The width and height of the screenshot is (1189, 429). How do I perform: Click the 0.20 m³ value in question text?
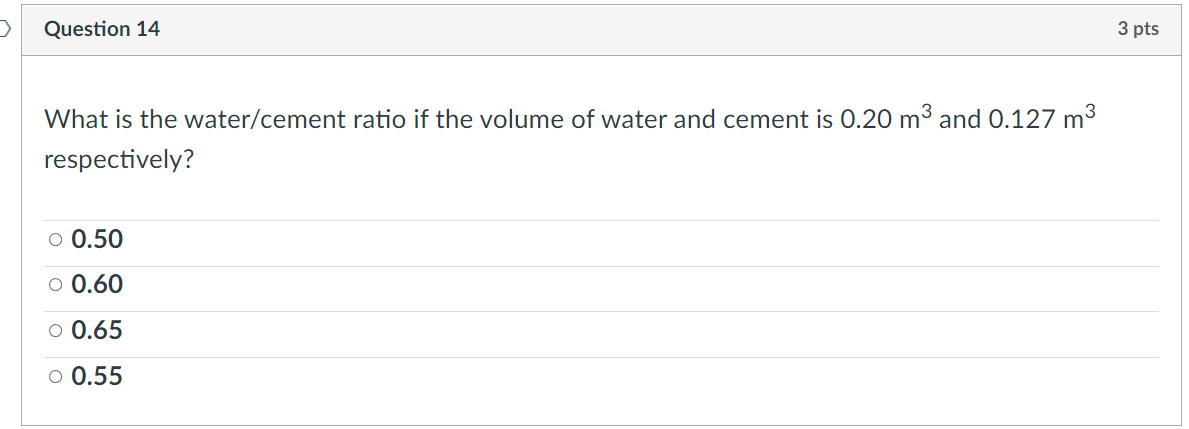click(887, 117)
